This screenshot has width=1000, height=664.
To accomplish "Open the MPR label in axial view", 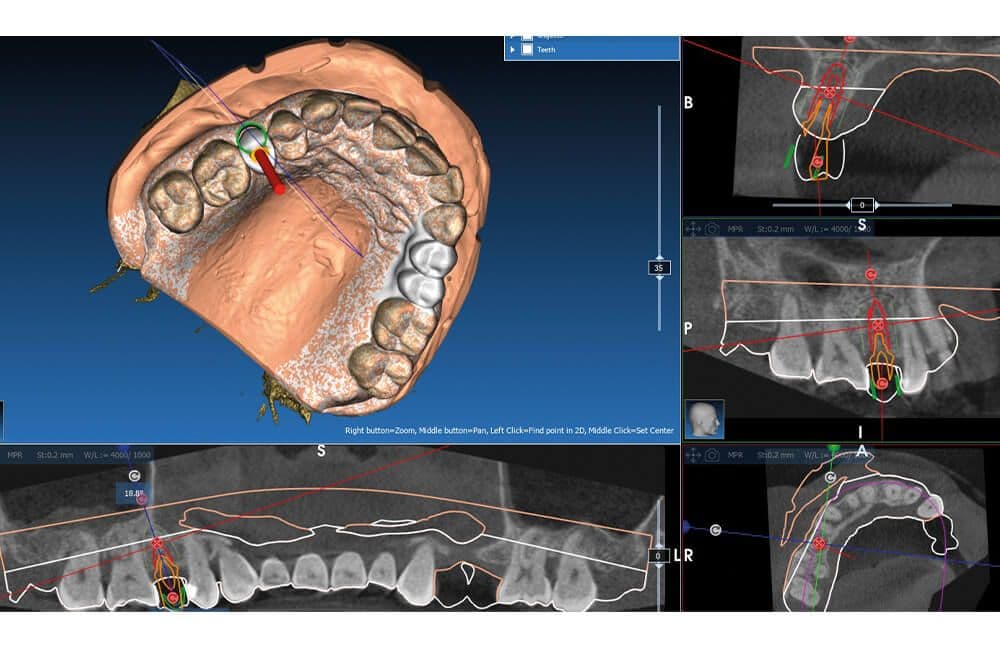I will coord(735,455).
